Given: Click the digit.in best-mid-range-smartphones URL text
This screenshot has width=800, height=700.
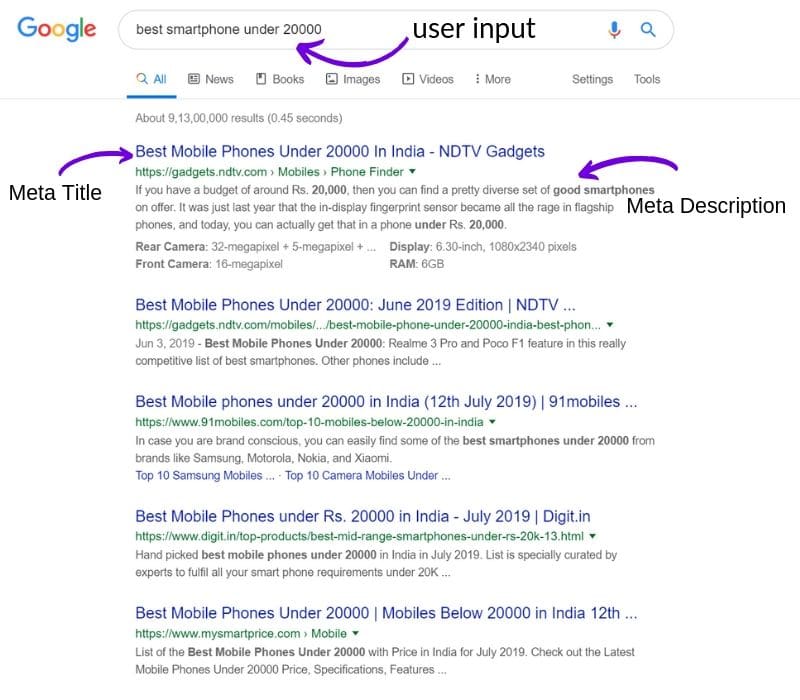Looking at the screenshot, I should (x=359, y=536).
